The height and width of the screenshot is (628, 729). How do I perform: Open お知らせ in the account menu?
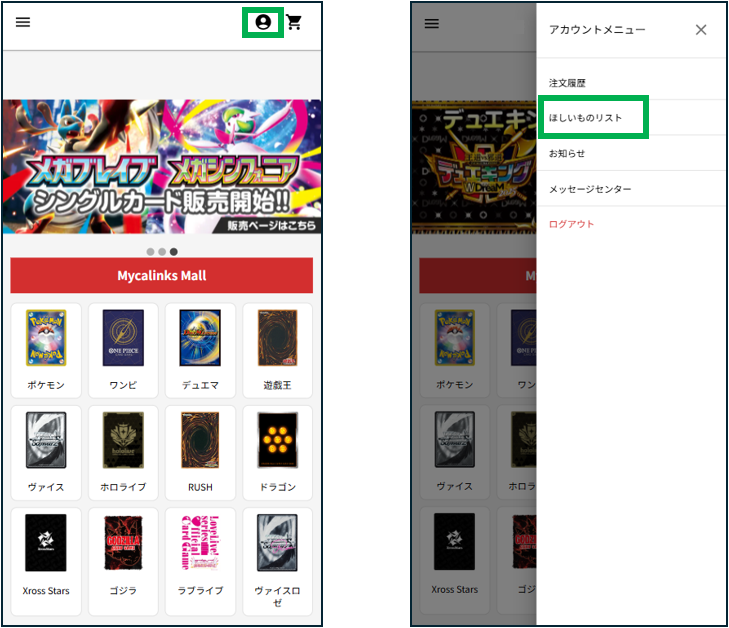[x=567, y=153]
